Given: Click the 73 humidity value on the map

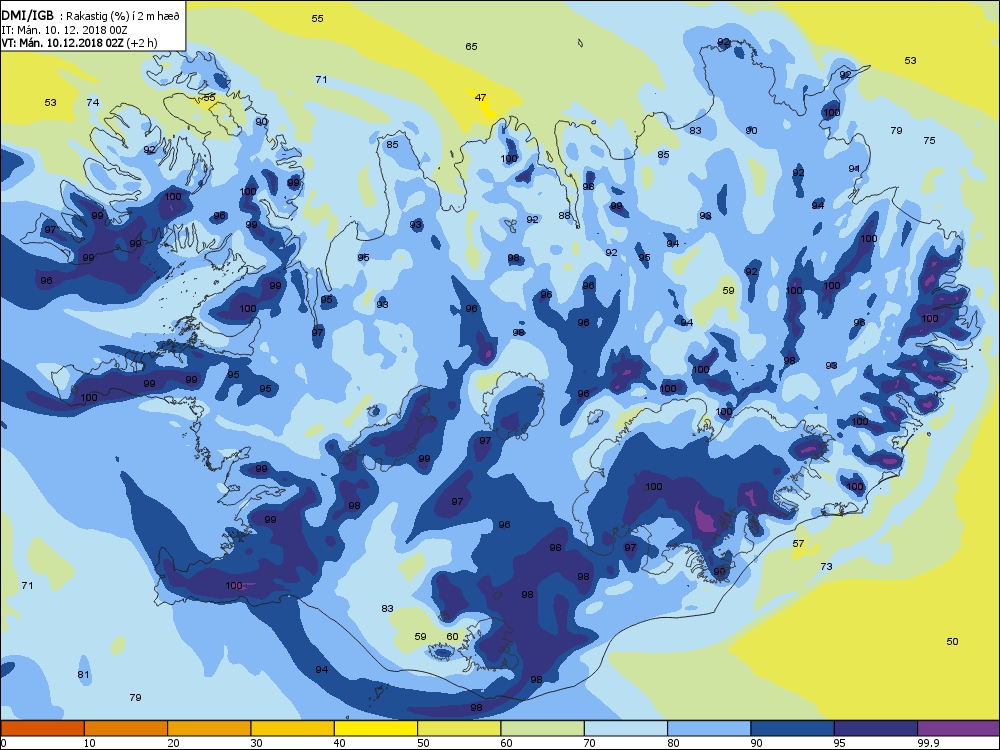Looking at the screenshot, I should [826, 566].
